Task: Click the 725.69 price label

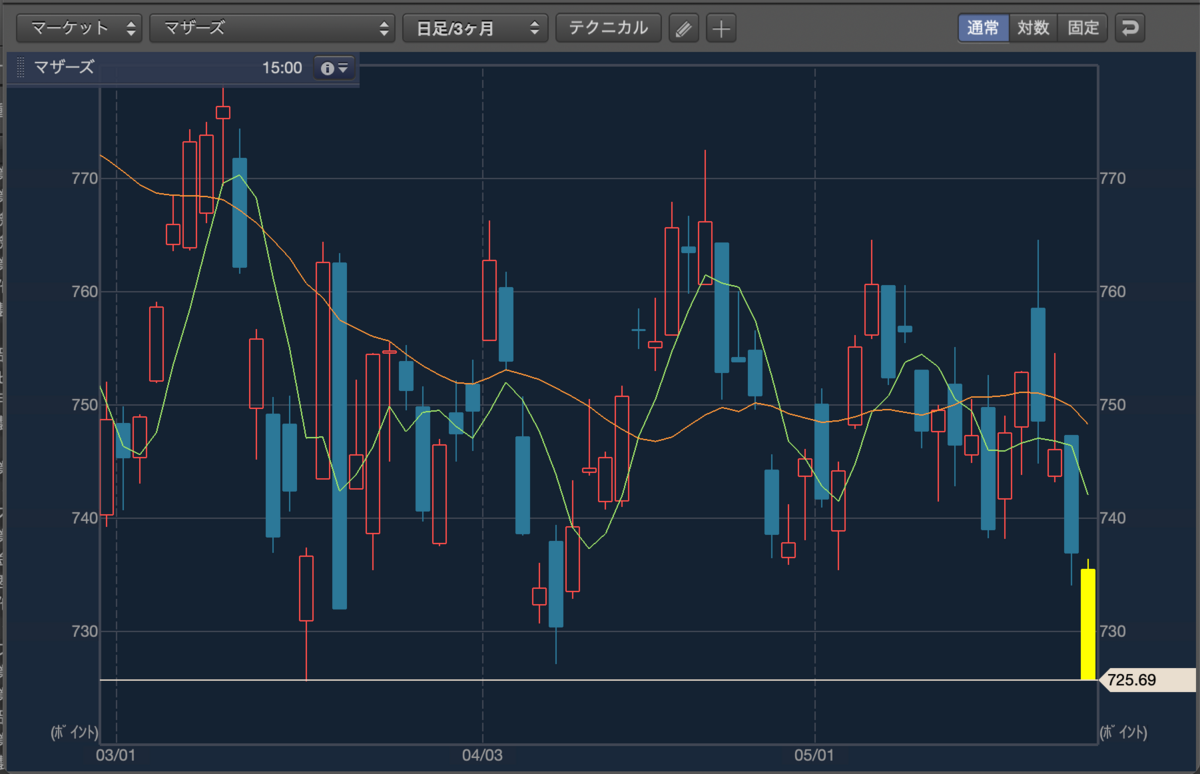Action: (x=1146, y=680)
